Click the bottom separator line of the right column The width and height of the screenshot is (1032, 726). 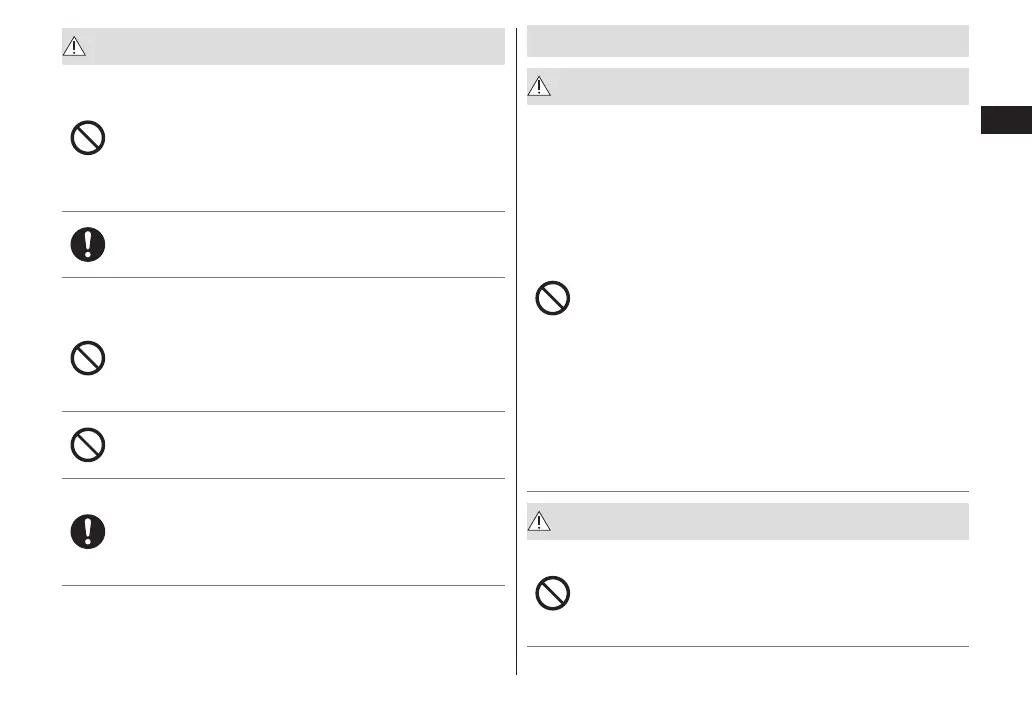(747, 647)
